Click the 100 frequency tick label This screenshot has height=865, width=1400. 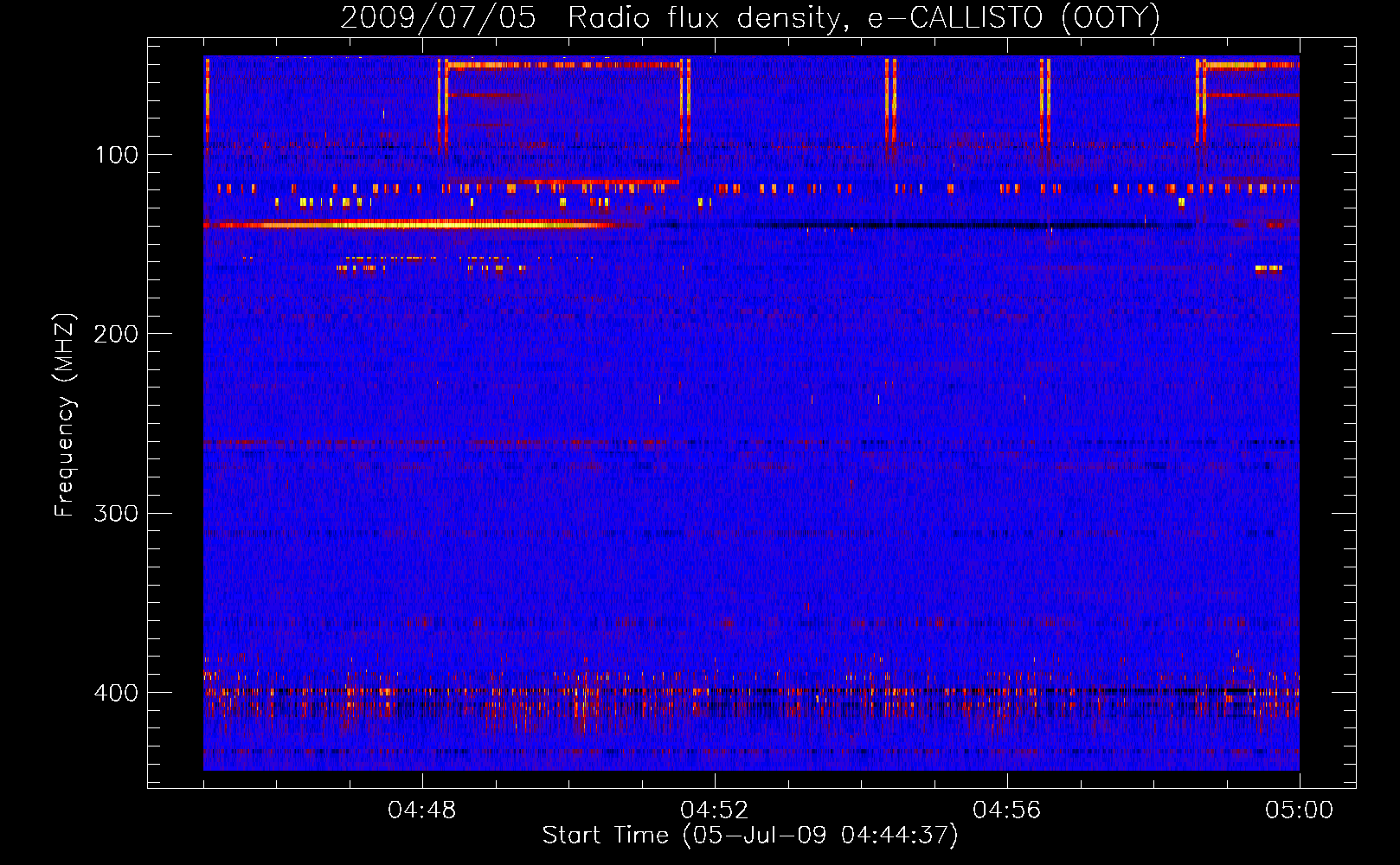tap(116, 155)
